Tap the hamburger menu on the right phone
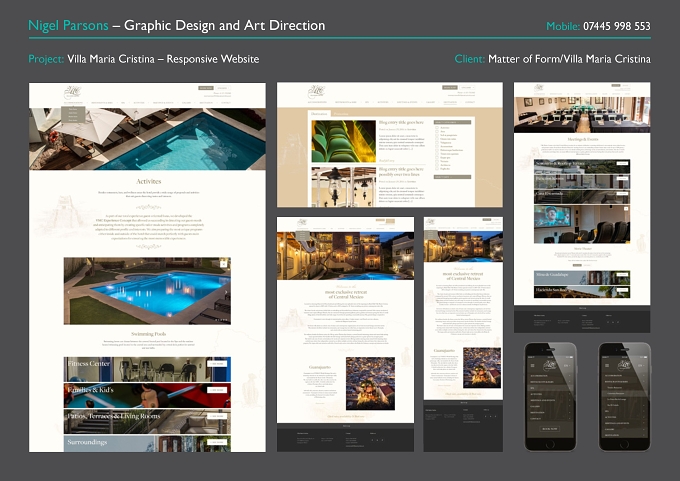This screenshot has width=680, height=481. (x=607, y=366)
